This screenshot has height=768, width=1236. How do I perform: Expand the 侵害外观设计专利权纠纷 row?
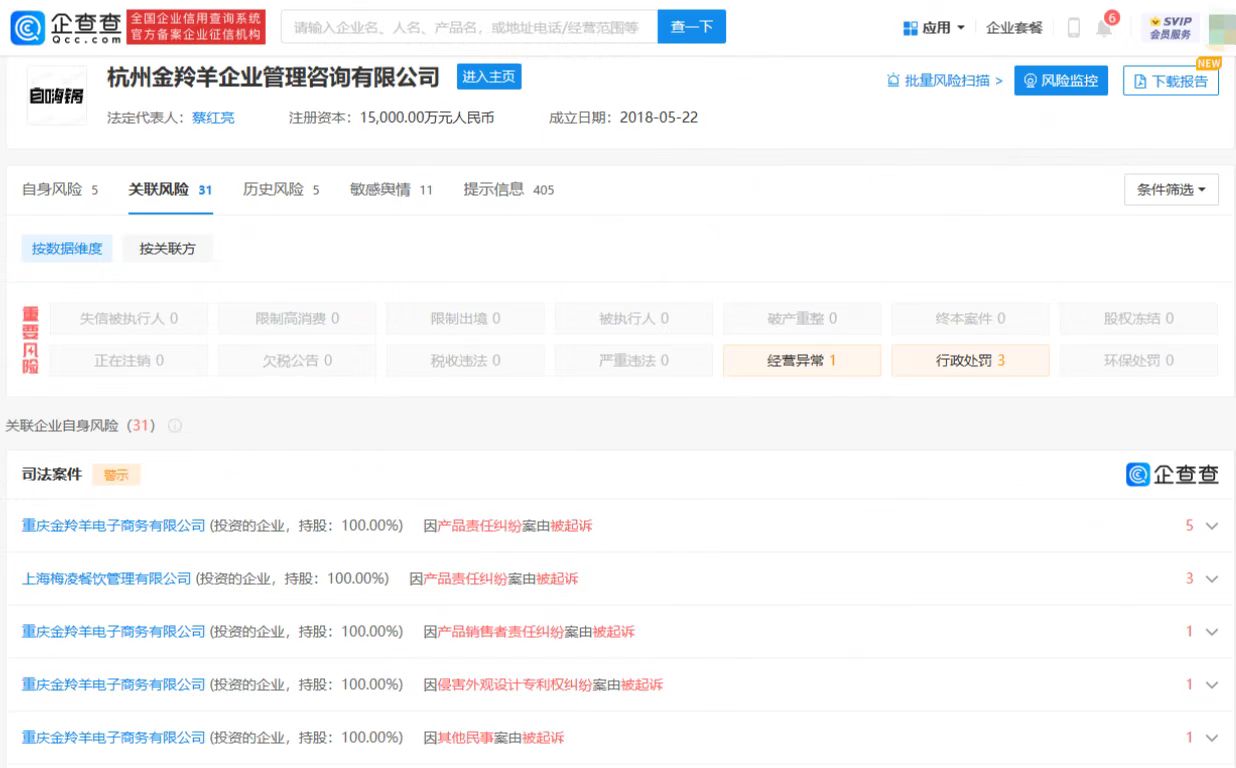[1211, 685]
